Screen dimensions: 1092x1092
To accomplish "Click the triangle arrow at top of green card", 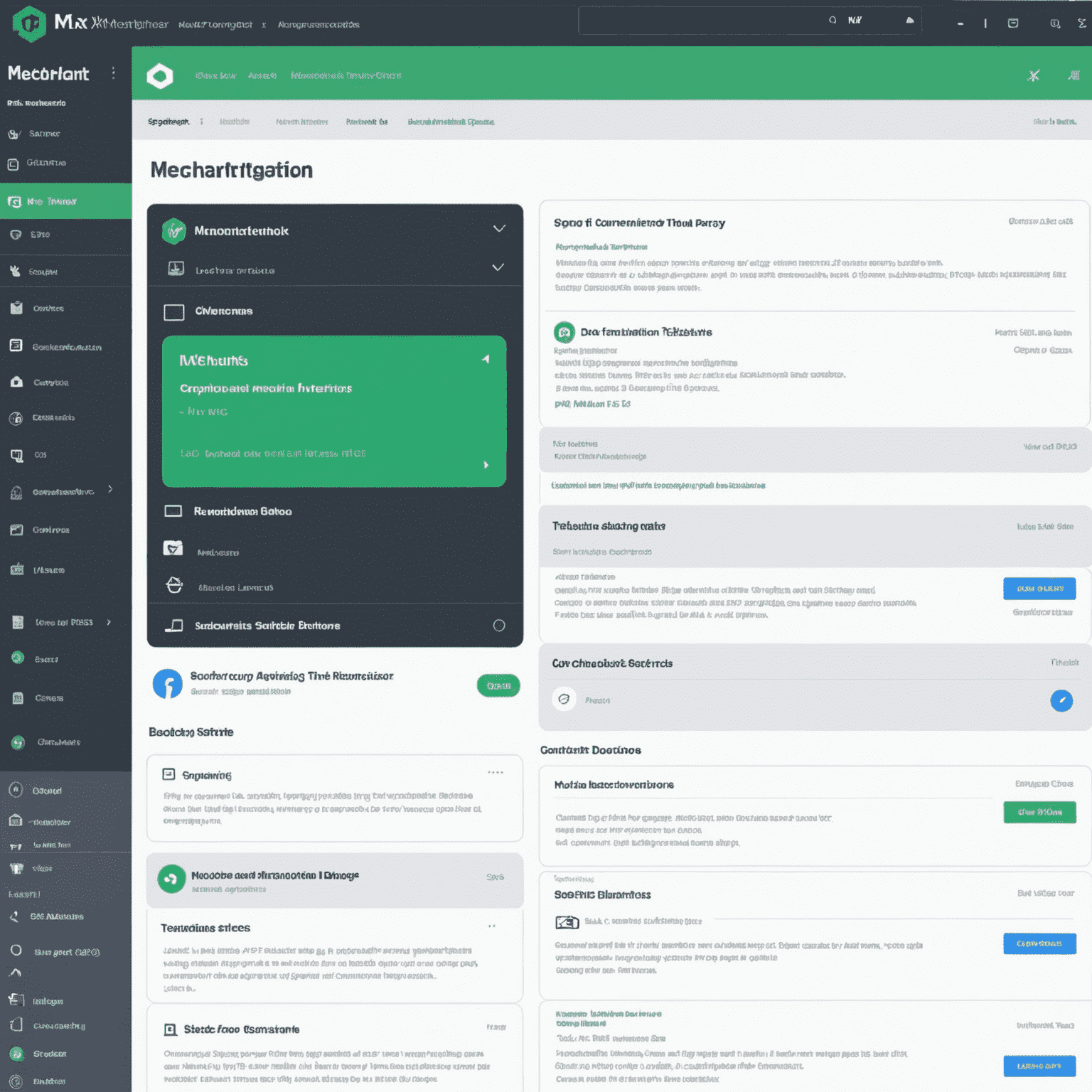I will pos(486,359).
